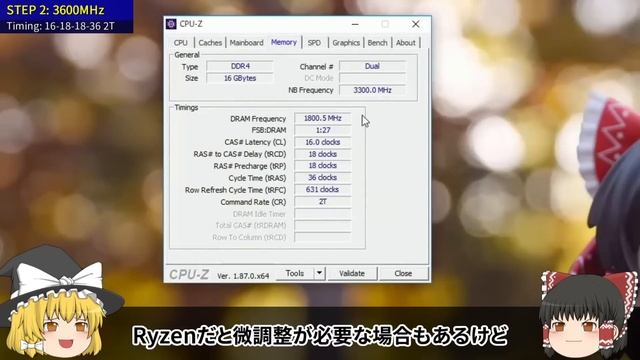Click the Command Rate (CR) label
Screen dimensions: 640x360
[253, 202]
